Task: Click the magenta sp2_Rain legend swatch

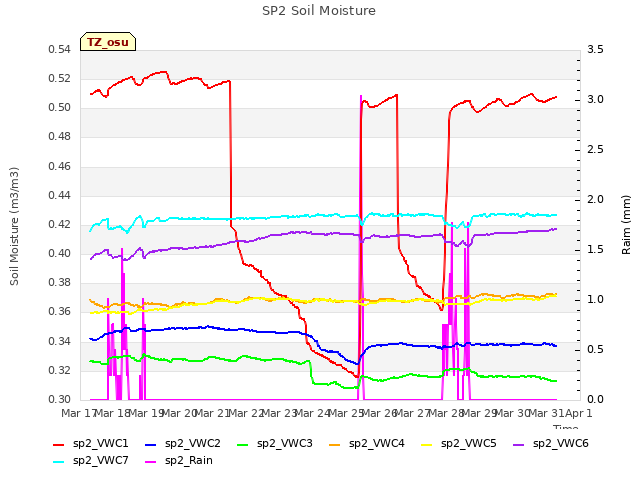Action: tap(151, 462)
